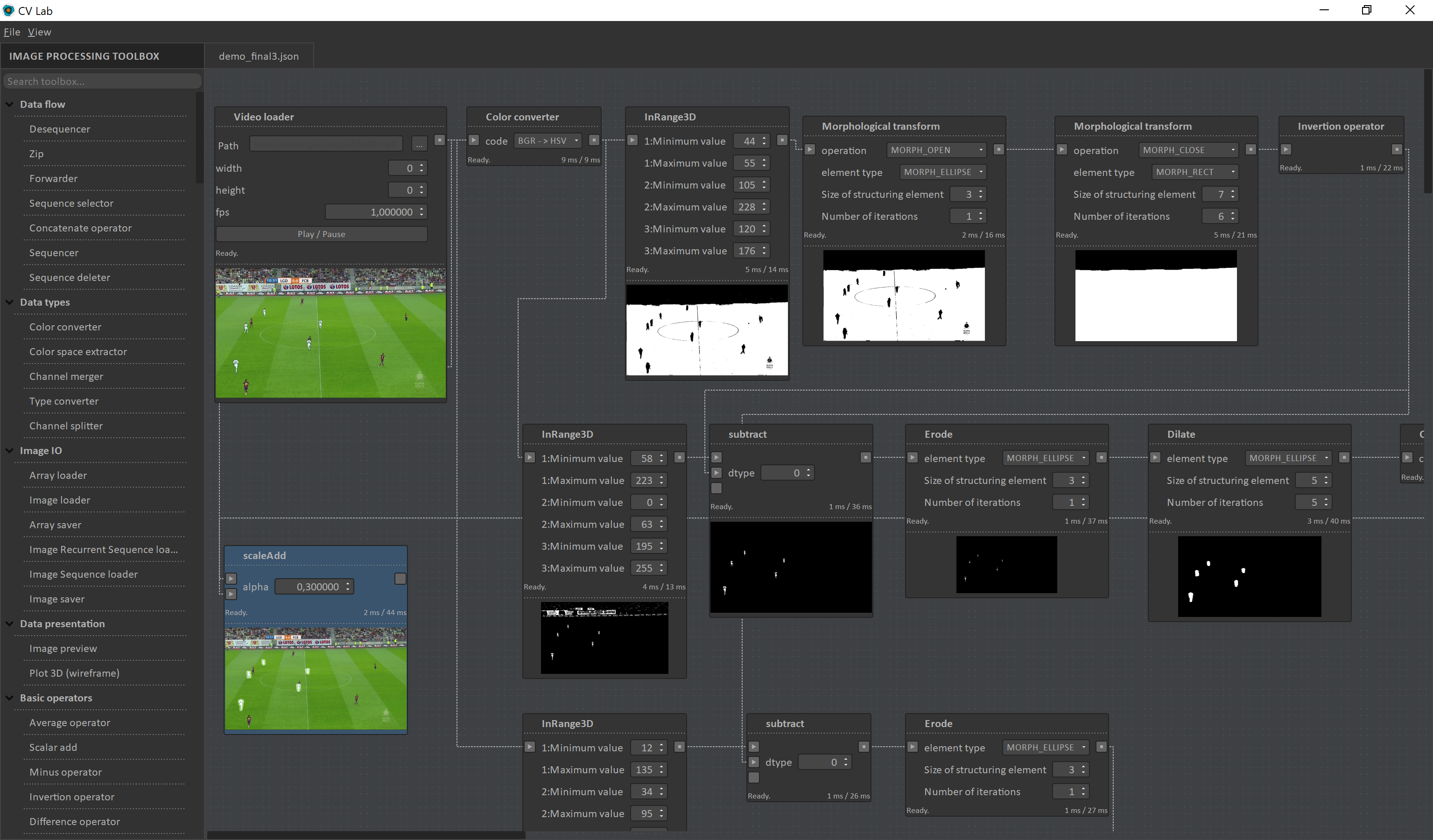Click the output socket icon on the top InRange3D node
The height and width of the screenshot is (840, 1433).
(782, 140)
